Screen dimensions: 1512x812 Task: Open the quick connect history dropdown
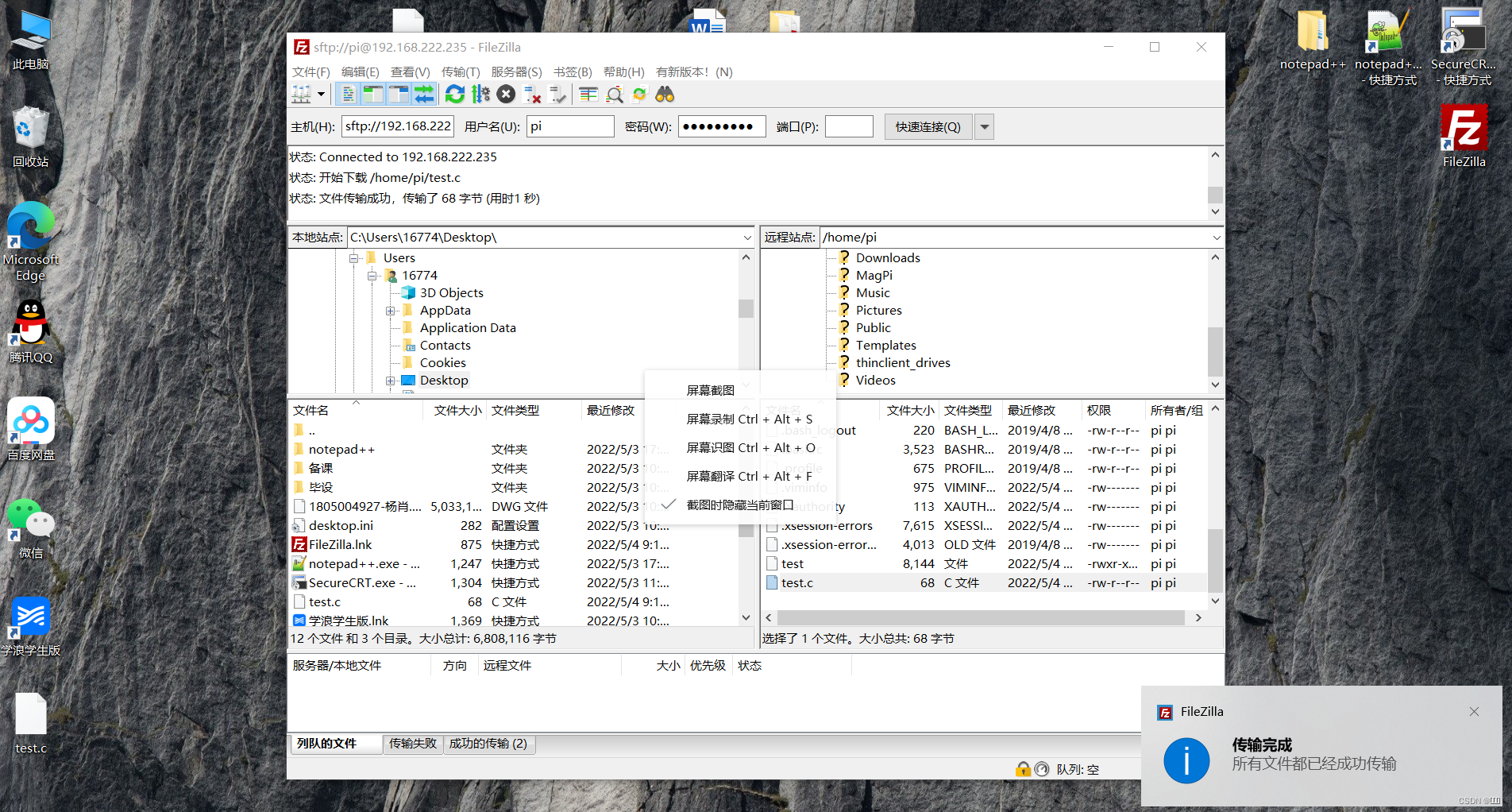pos(985,126)
